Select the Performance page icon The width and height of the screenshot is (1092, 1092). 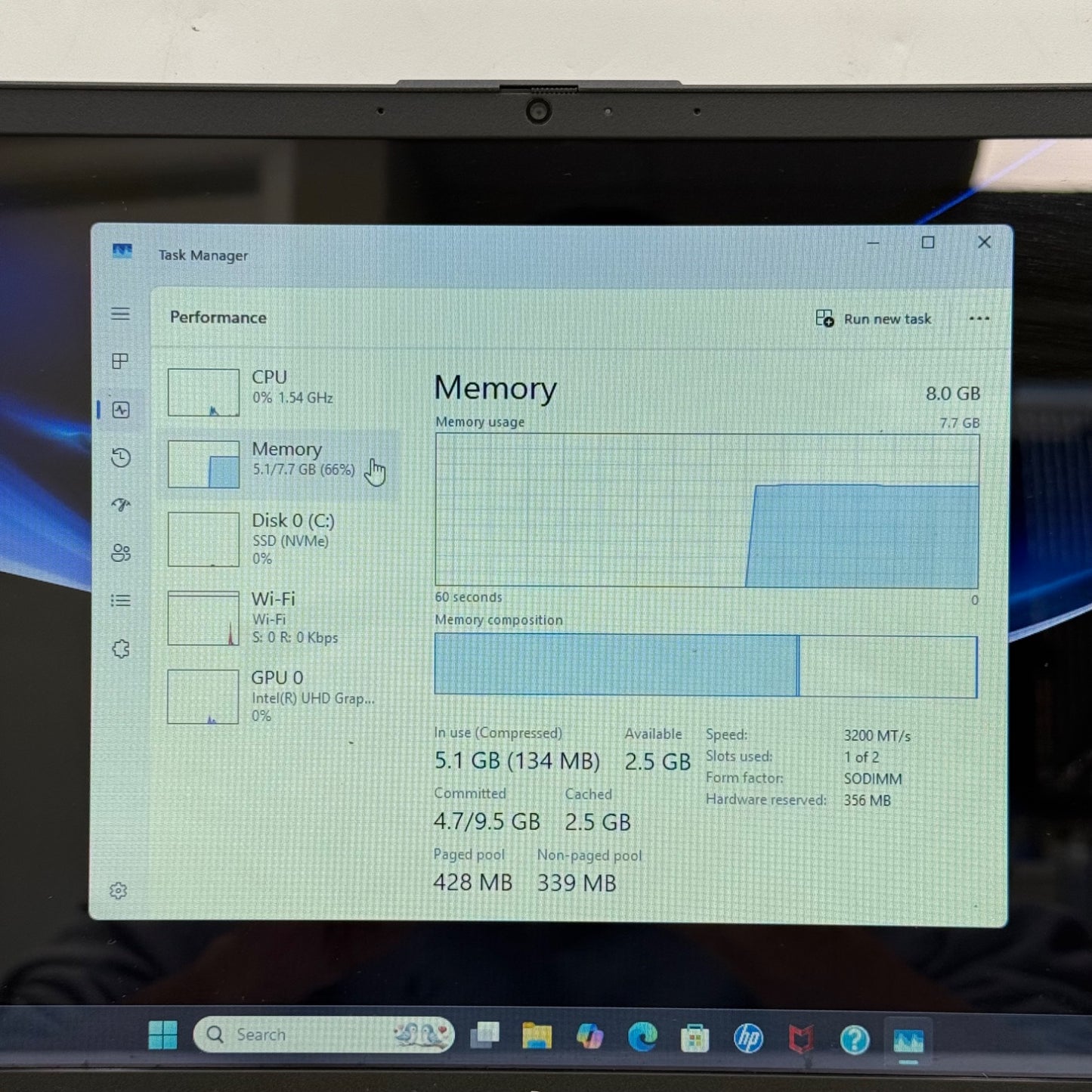point(121,410)
